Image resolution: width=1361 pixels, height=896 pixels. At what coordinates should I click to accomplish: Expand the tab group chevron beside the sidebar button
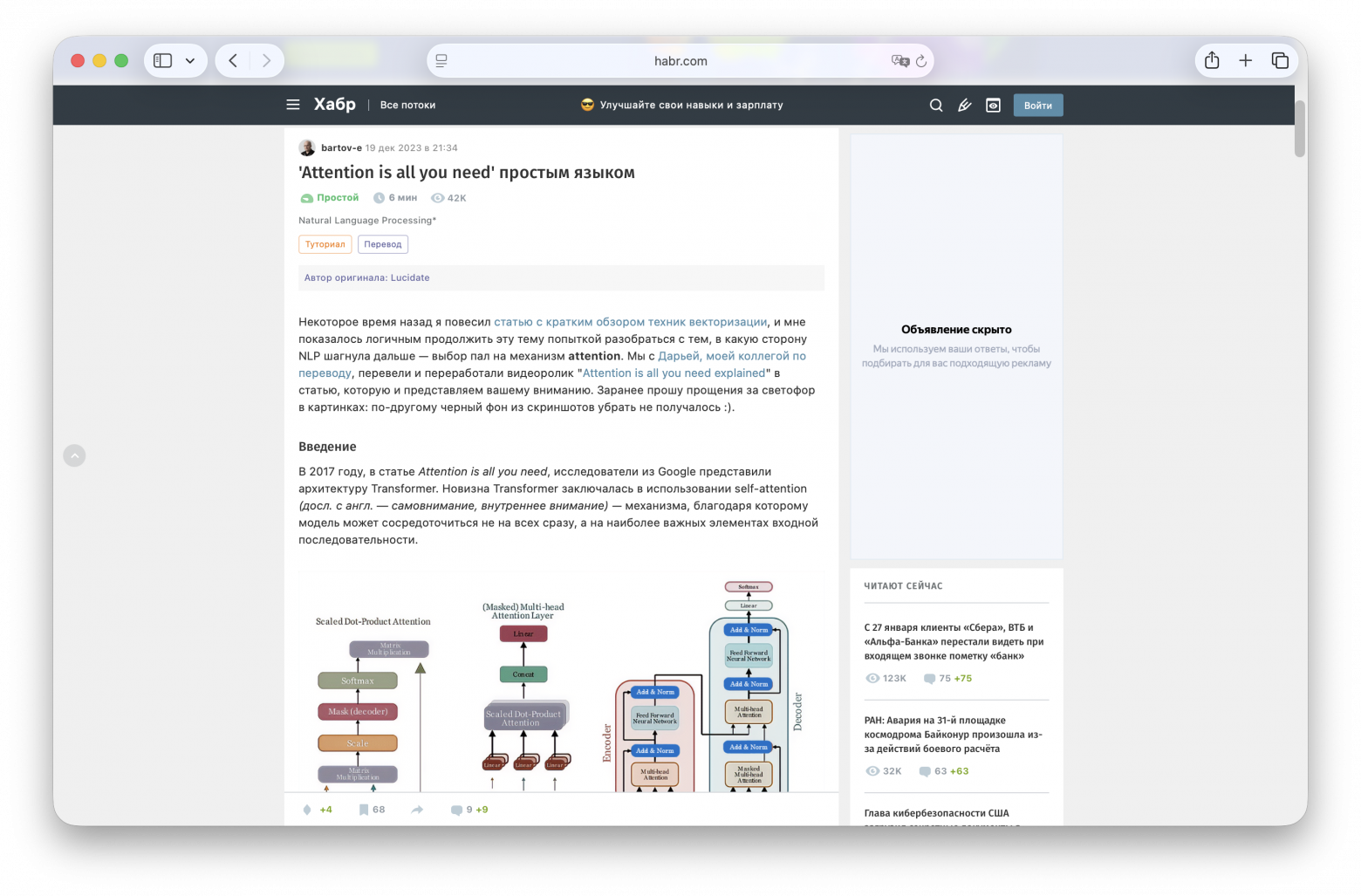[x=190, y=60]
